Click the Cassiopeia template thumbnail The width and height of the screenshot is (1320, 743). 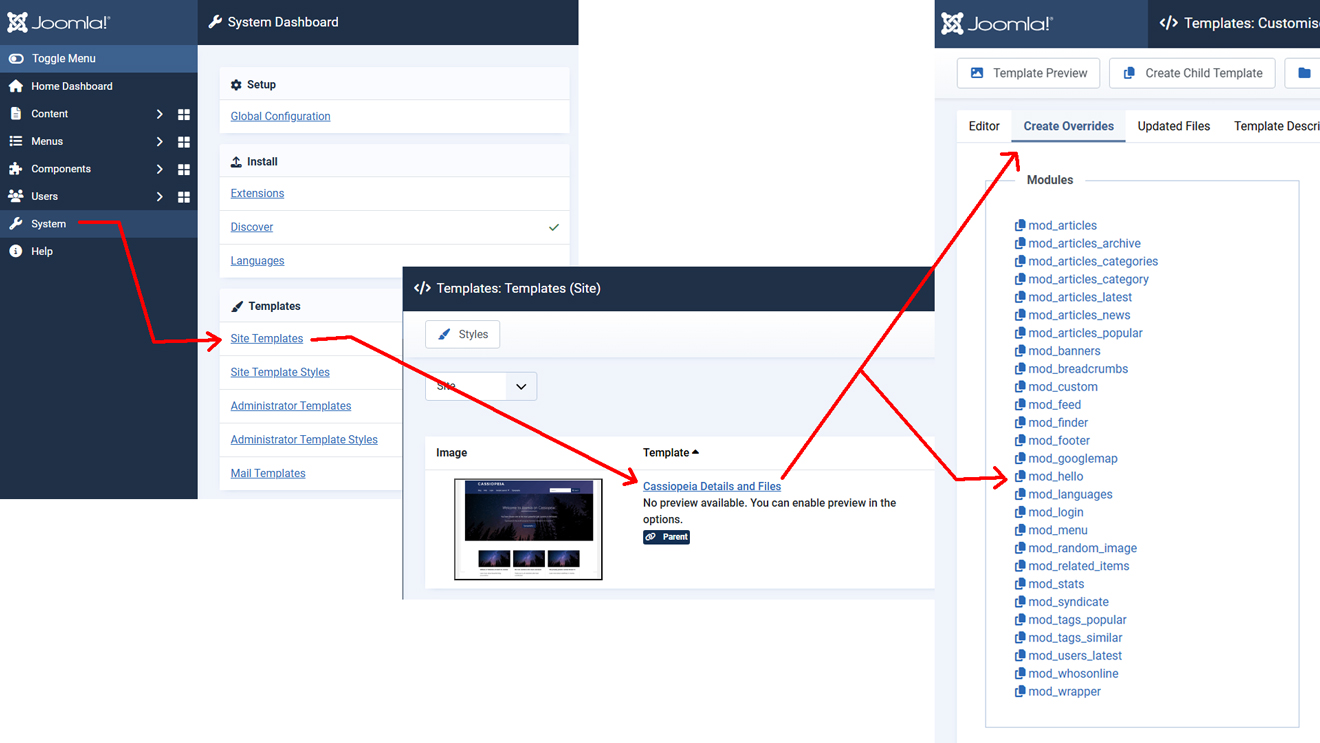tap(528, 529)
